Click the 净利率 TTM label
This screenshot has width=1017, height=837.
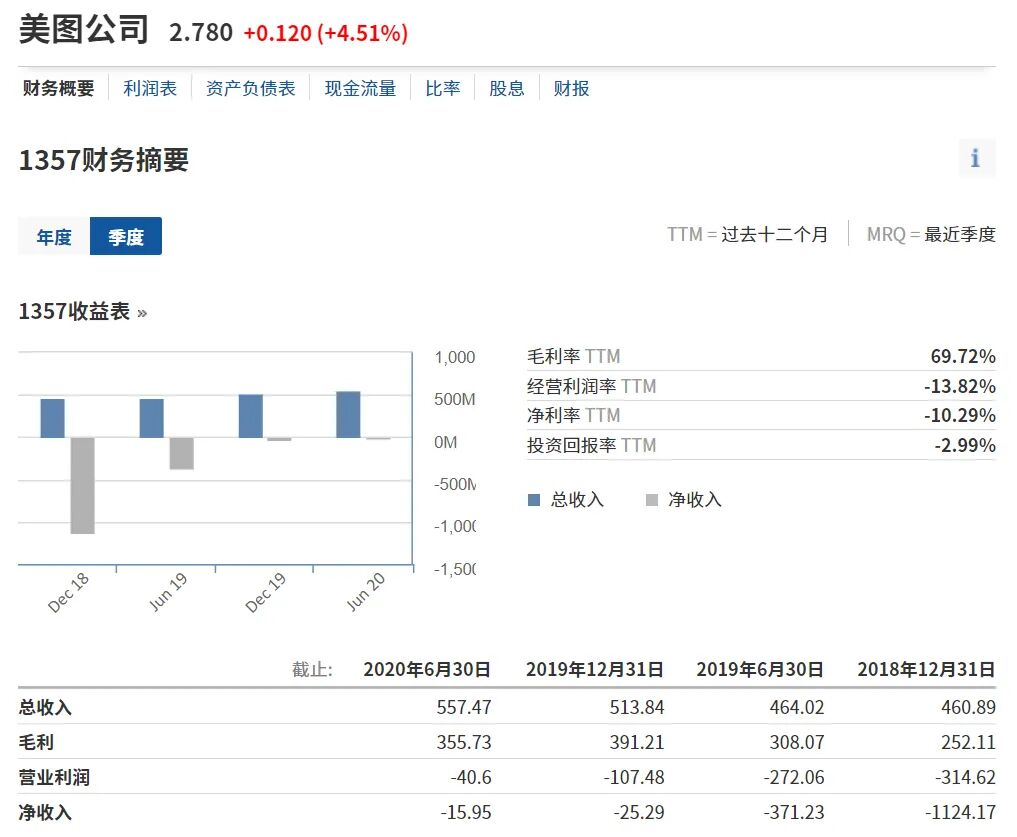click(573, 415)
